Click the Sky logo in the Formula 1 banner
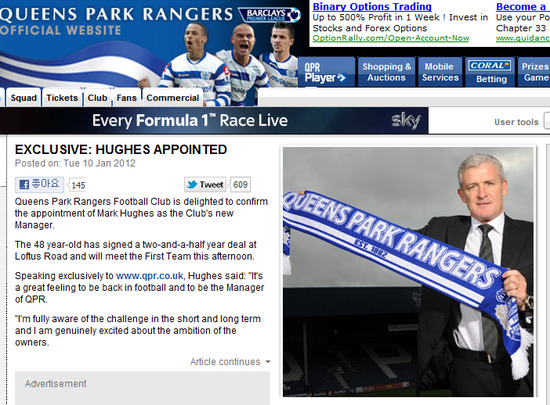This screenshot has width=550, height=405. click(406, 120)
